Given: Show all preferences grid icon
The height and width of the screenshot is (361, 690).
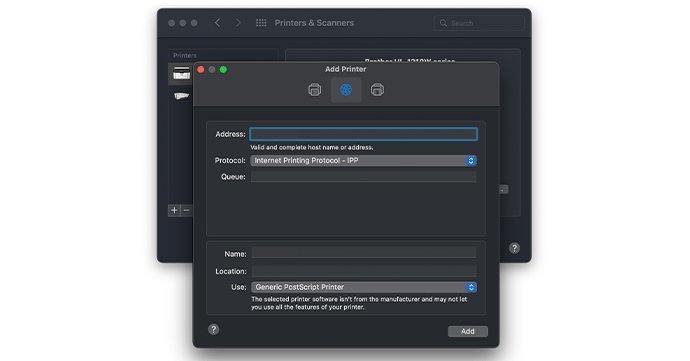Looking at the screenshot, I should [261, 22].
